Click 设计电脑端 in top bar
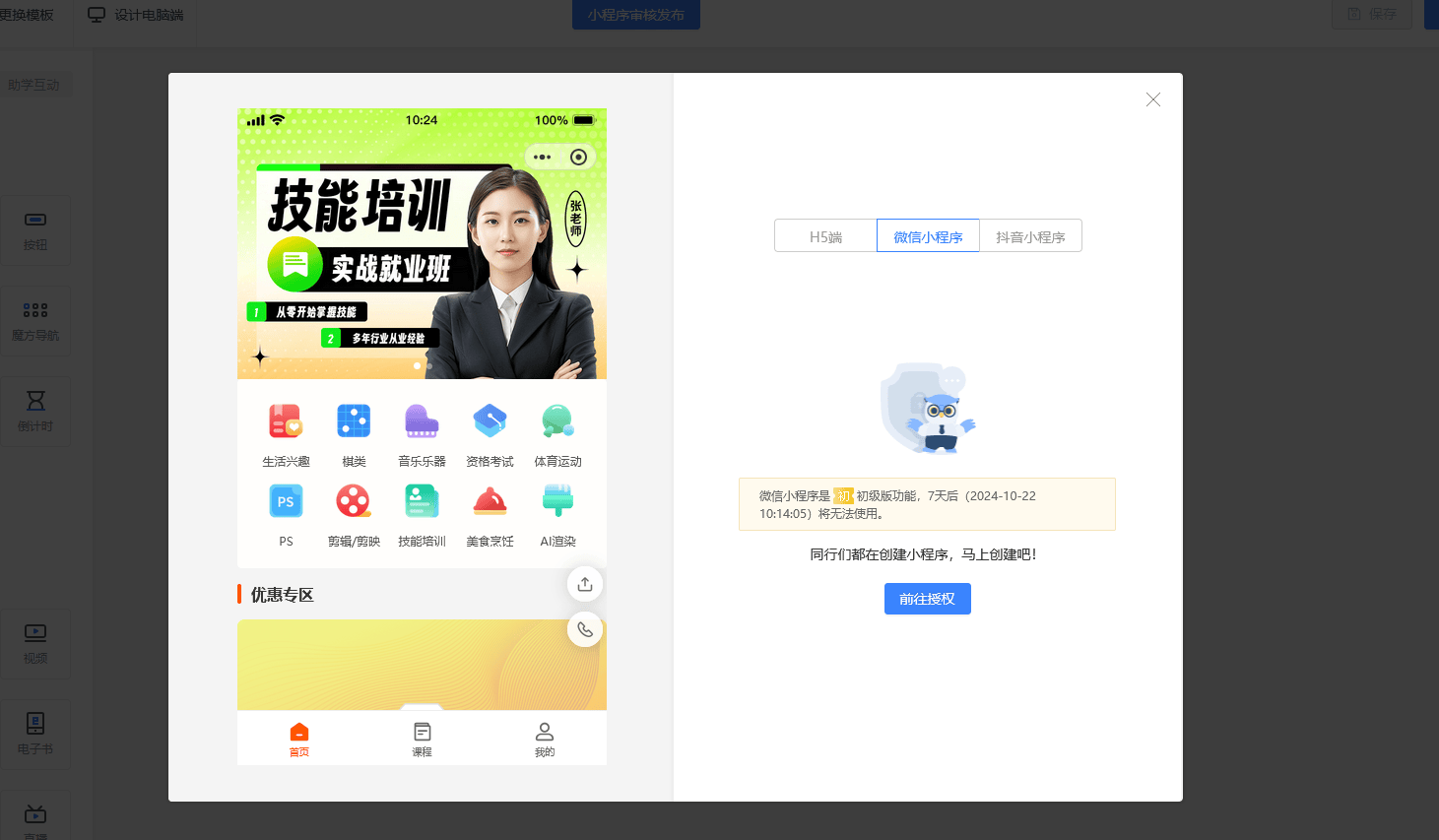 coord(137,15)
